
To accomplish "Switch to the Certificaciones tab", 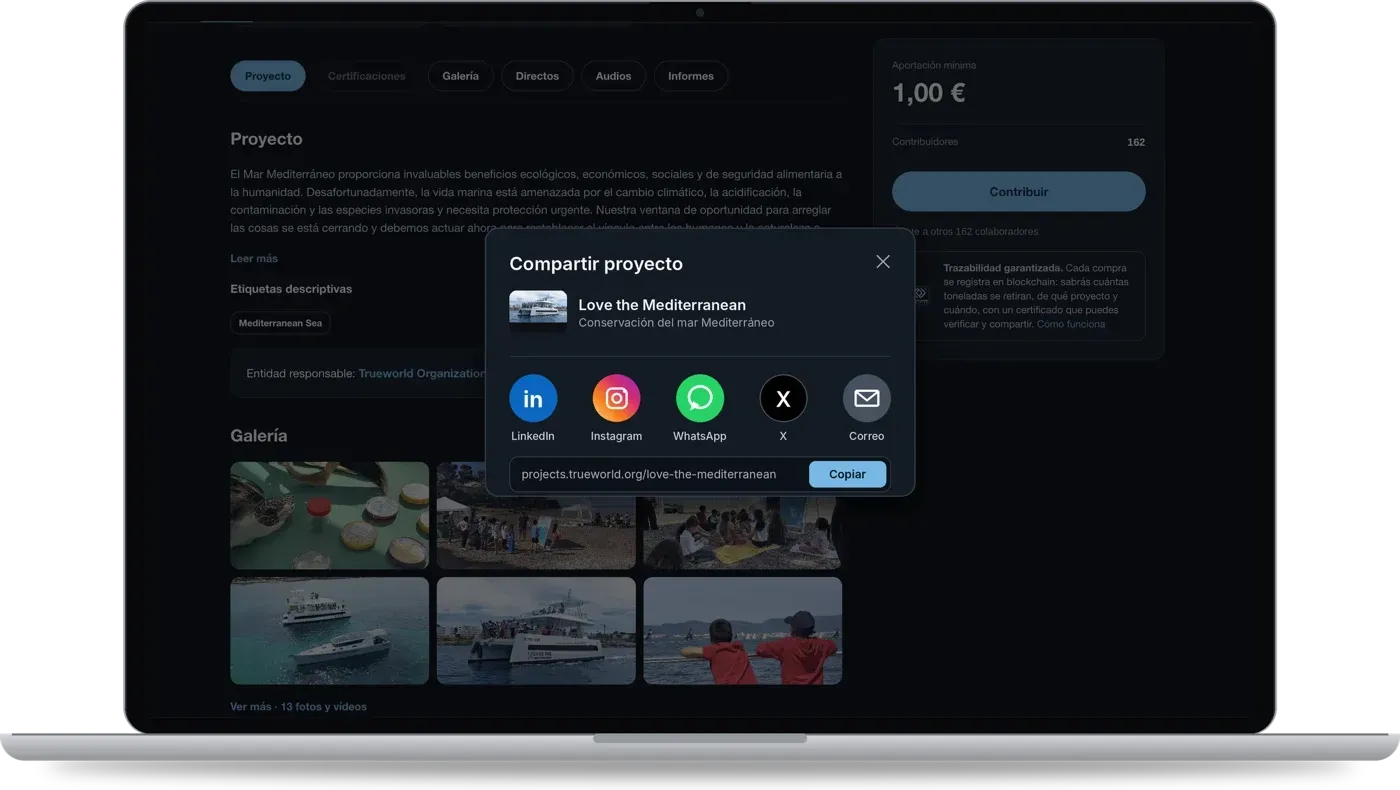I will click(x=367, y=76).
